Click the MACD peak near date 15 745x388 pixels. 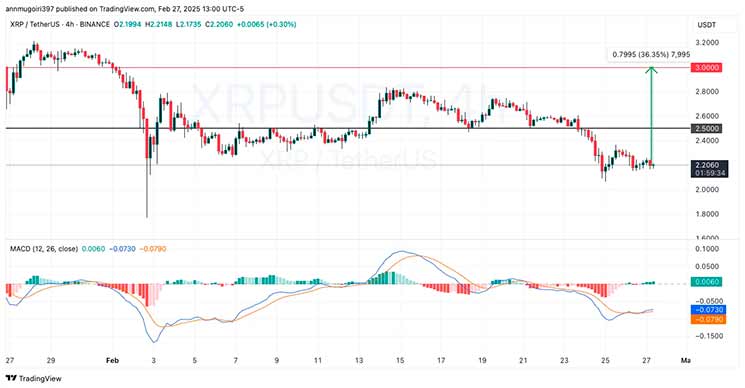point(401,251)
